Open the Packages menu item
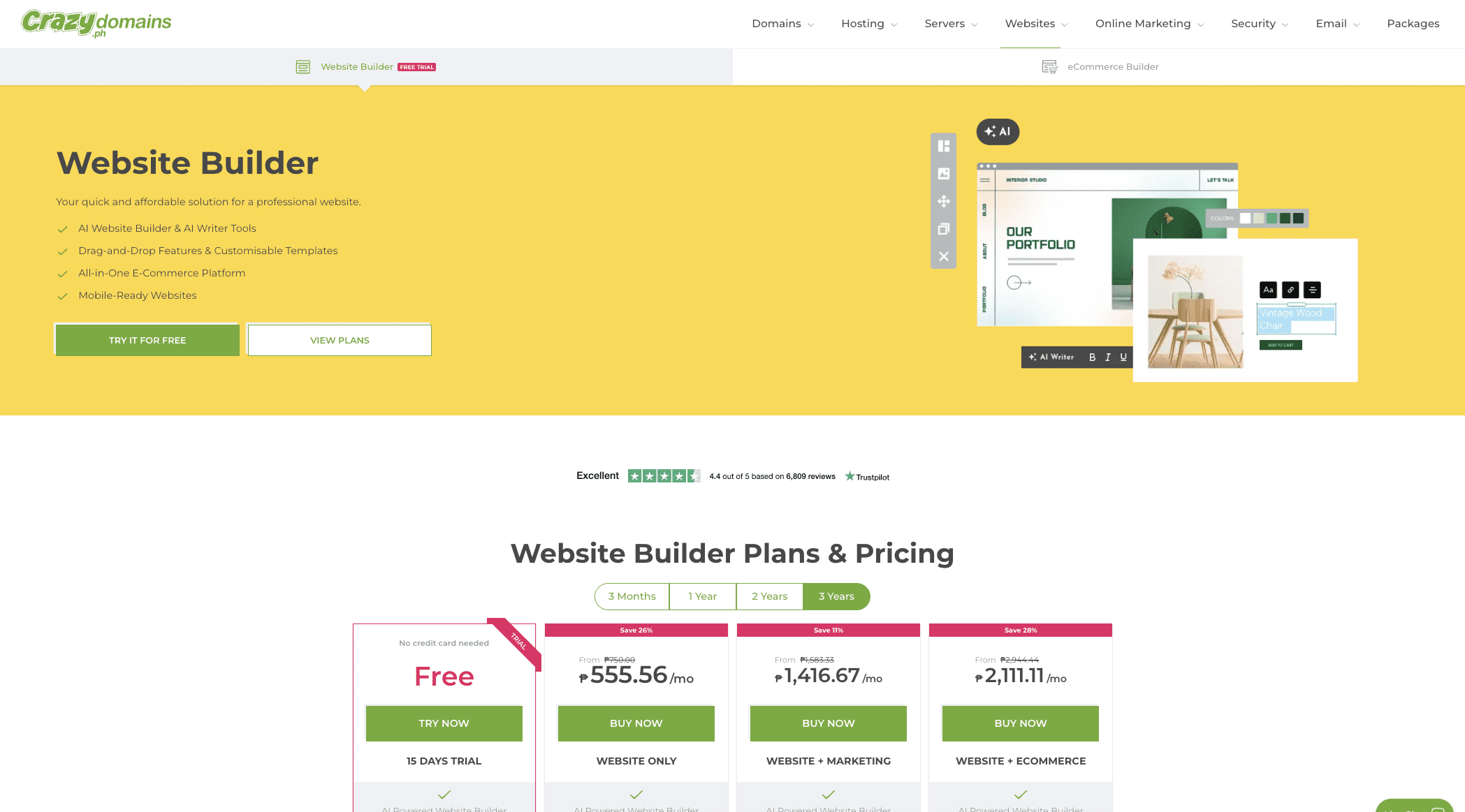1465x812 pixels. (x=1413, y=24)
